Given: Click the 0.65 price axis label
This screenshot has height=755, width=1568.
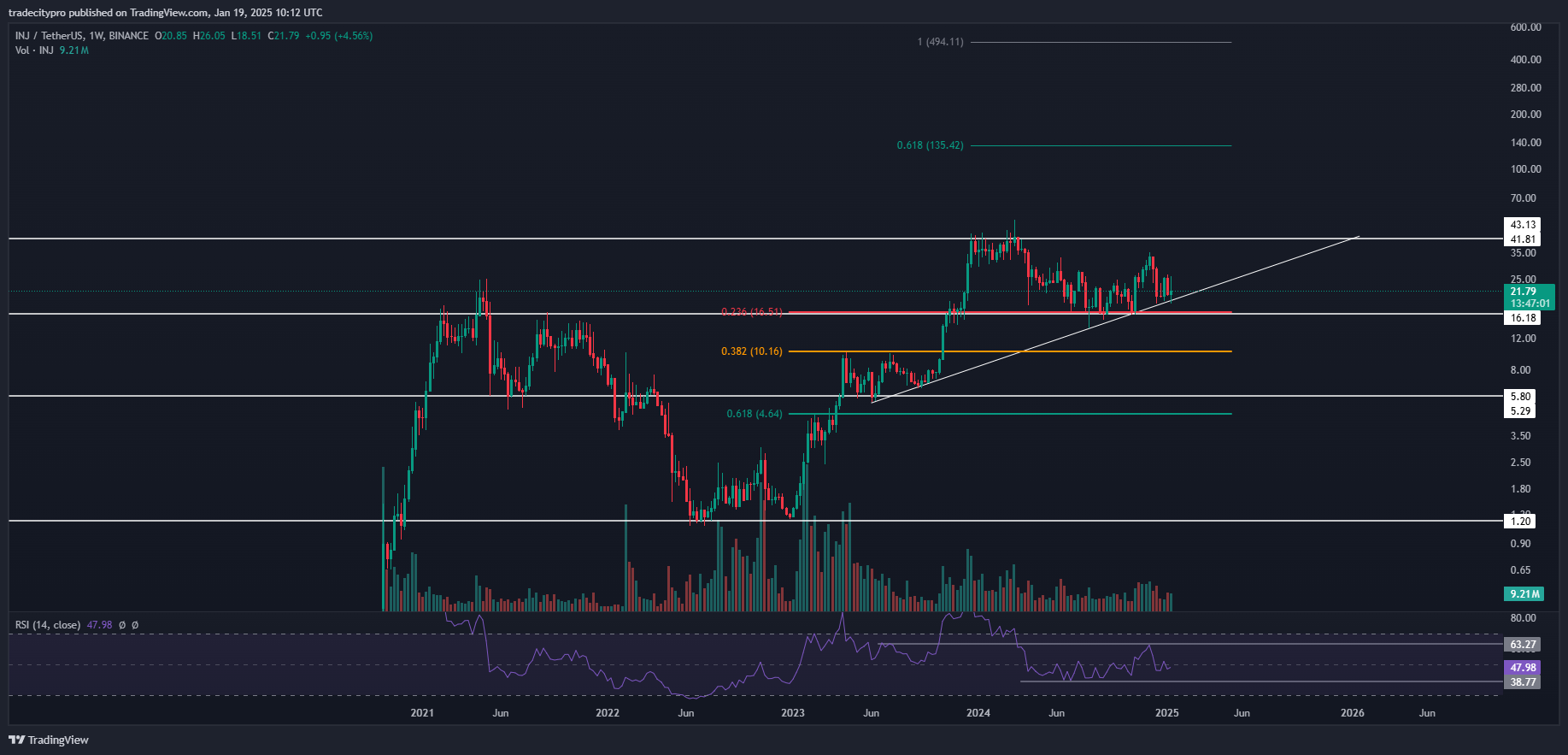Looking at the screenshot, I should coord(1520,570).
